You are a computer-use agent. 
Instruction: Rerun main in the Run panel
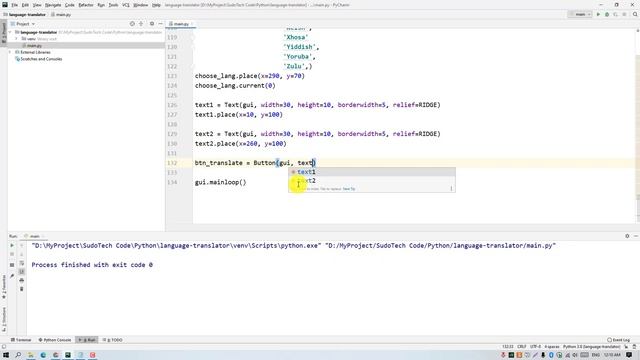tap(12, 246)
